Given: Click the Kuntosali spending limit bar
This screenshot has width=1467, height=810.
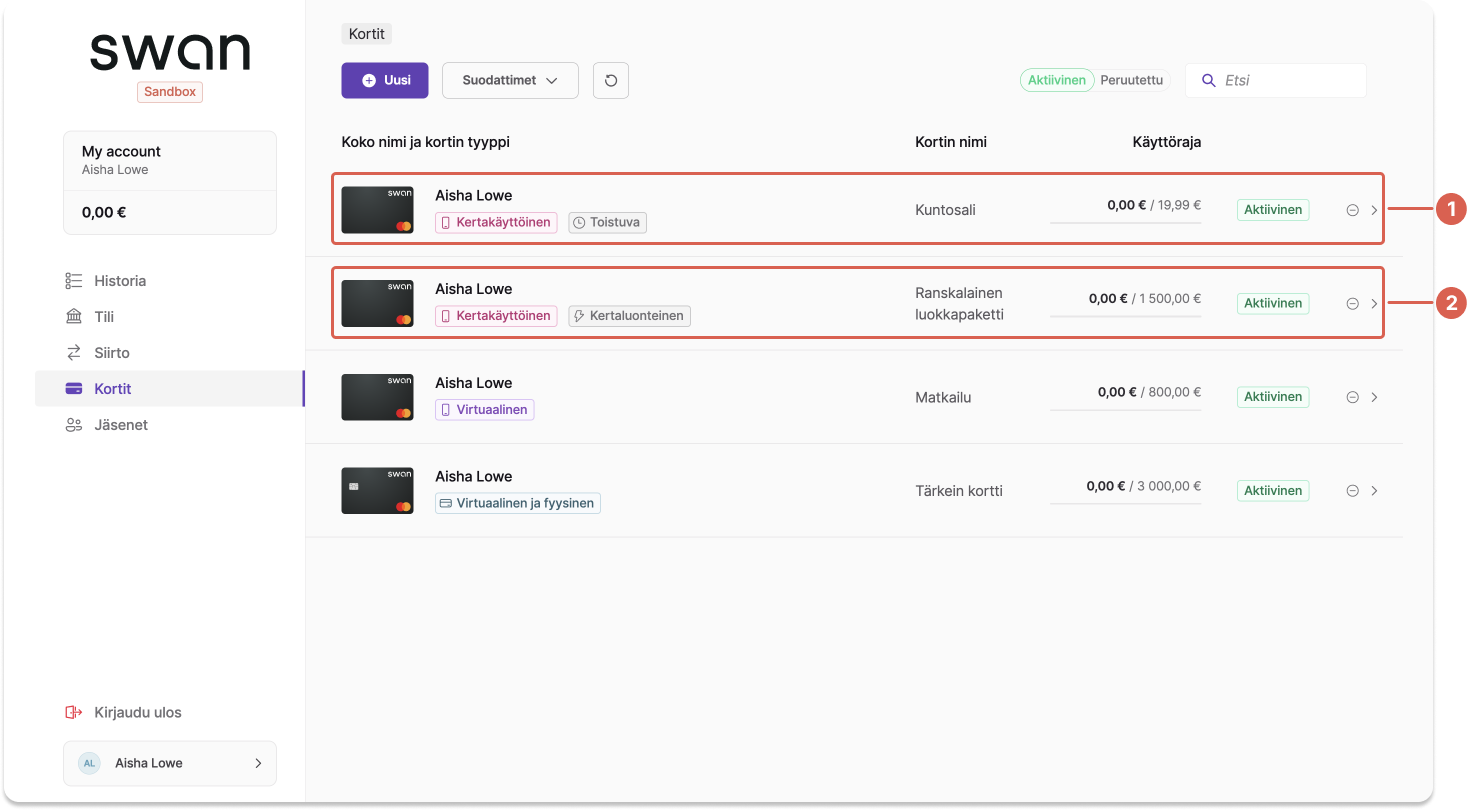Looking at the screenshot, I should 1126,222.
